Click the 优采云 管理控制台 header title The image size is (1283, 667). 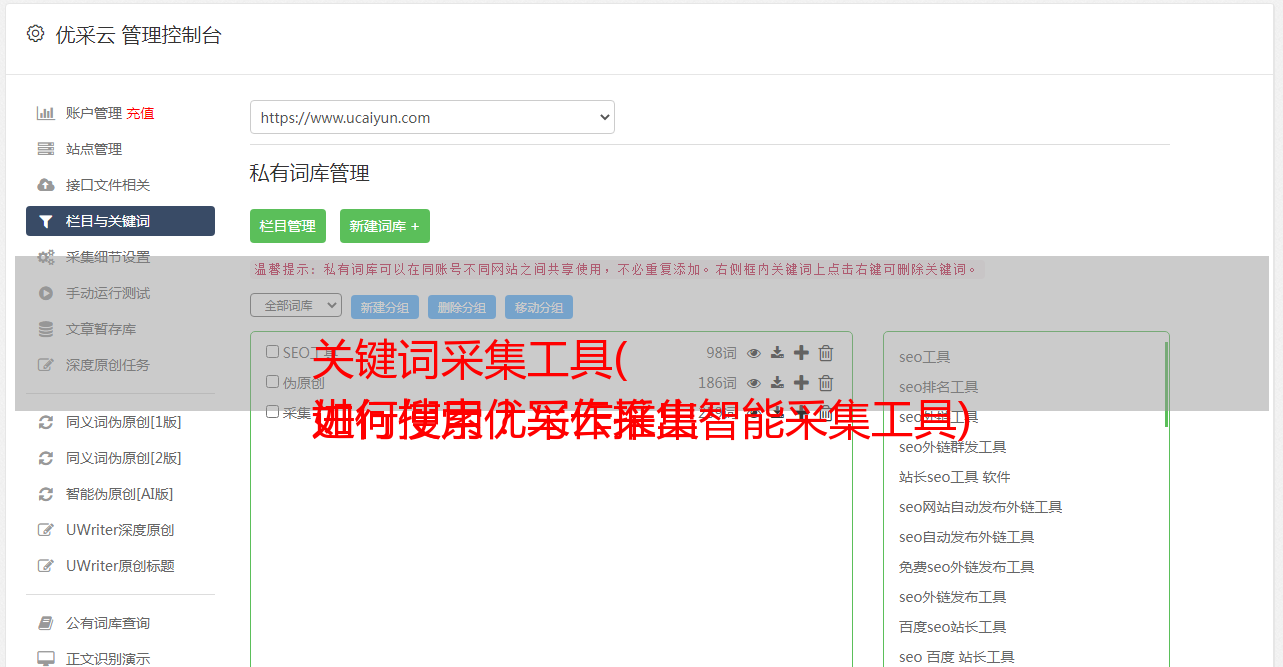[x=138, y=35]
